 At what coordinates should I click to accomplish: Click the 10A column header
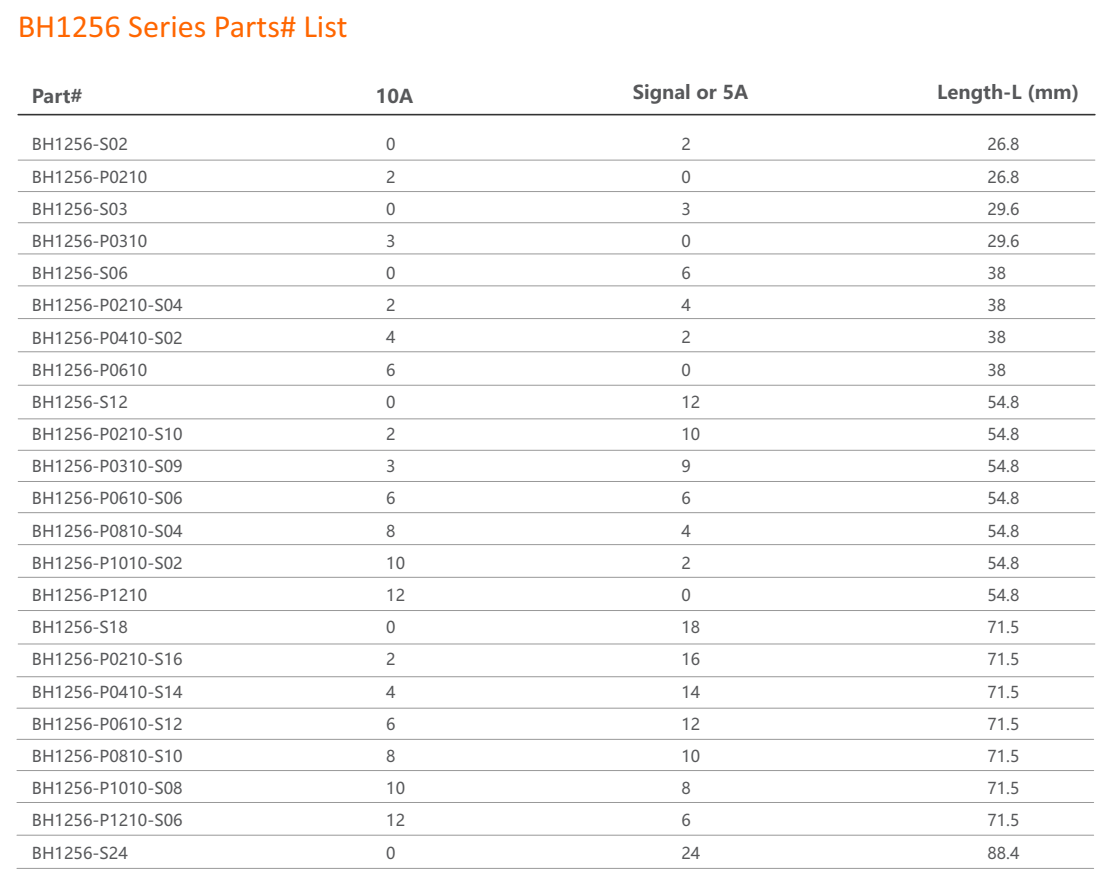(x=393, y=96)
